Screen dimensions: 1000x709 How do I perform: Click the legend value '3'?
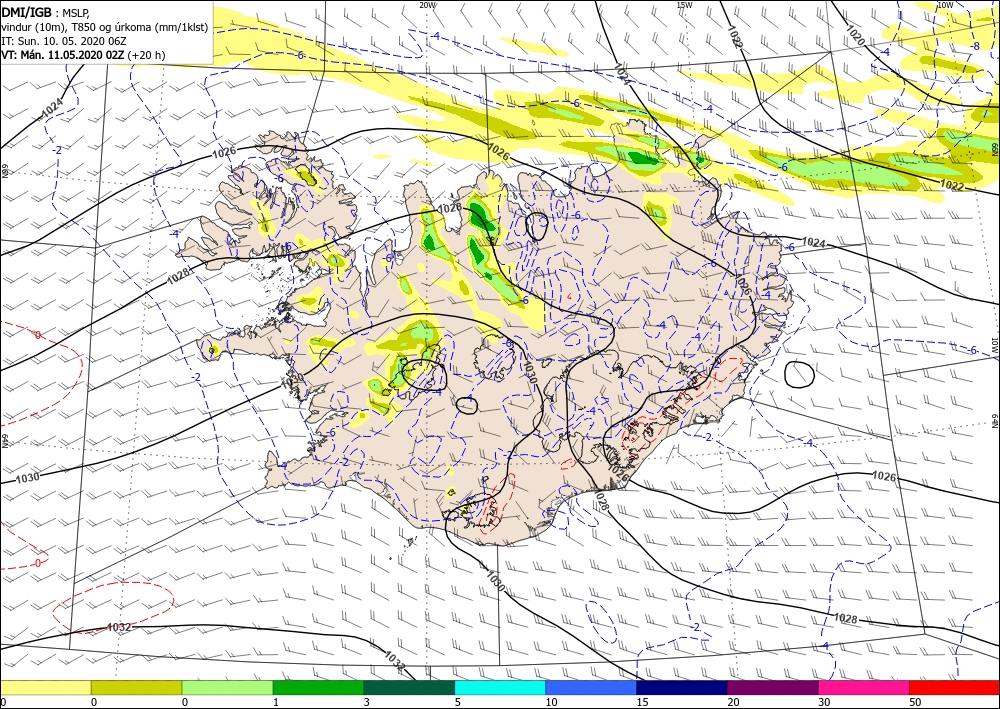[367, 702]
